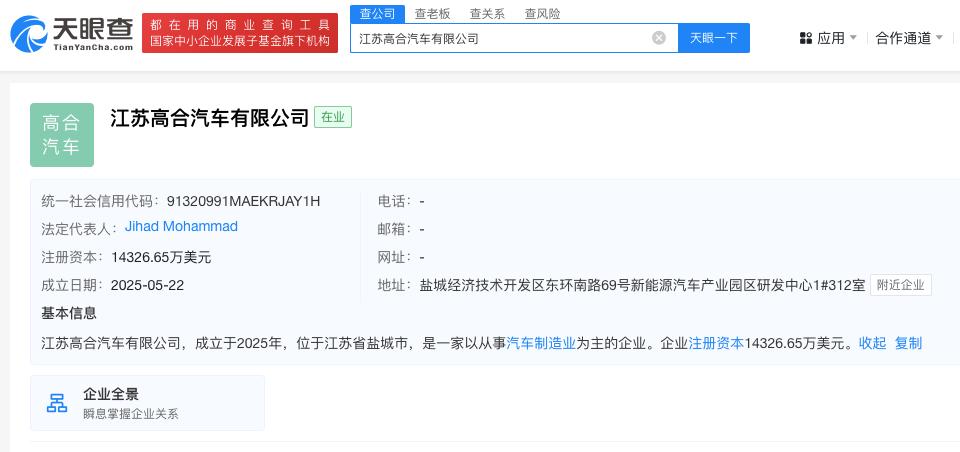
Task: Click the 基本信息 heading
Action: pos(69,314)
